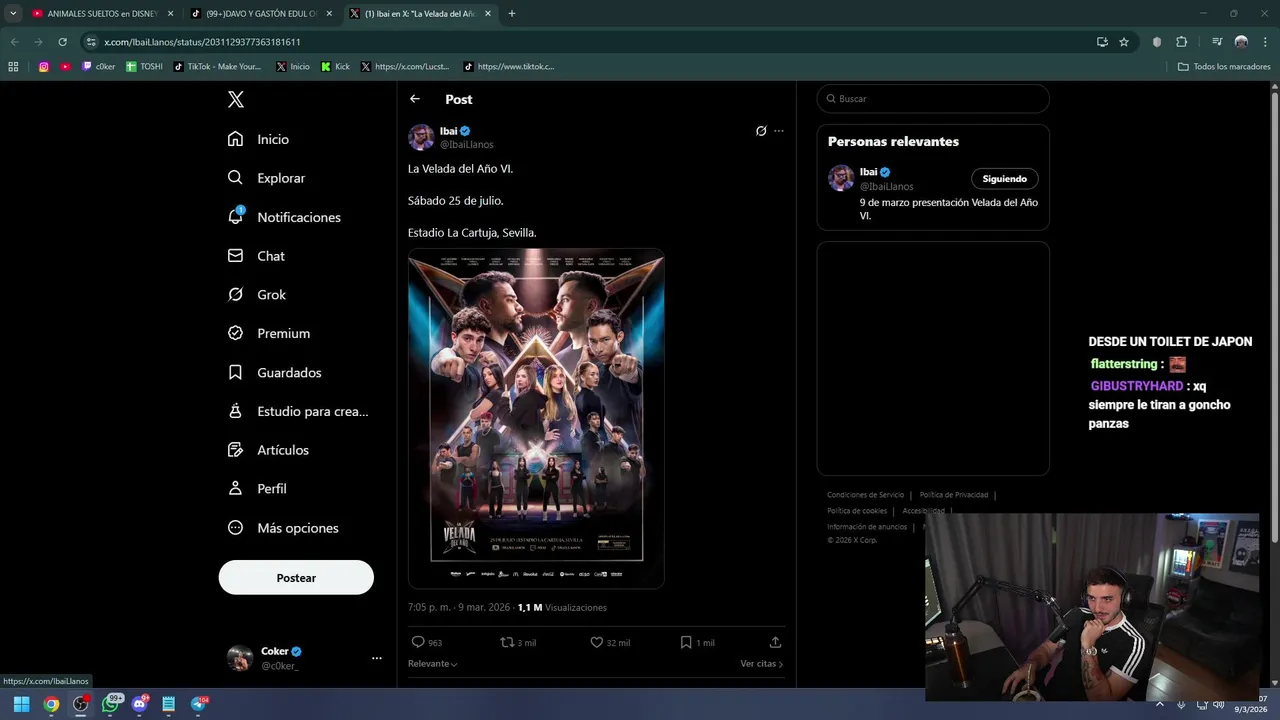Open Condiciones de Servicio link
Image resolution: width=1280 pixels, height=720 pixels.
coord(865,495)
